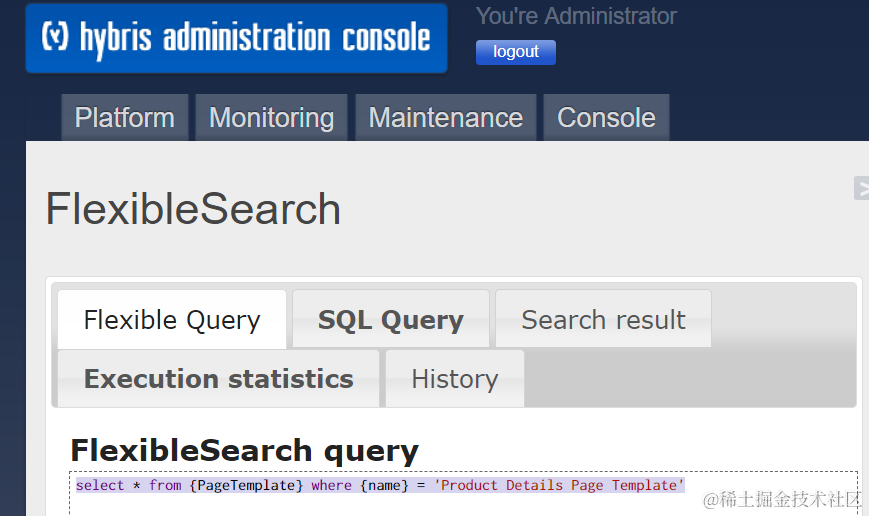Click inside the FlexibleSearch query editor
The image size is (869, 516).
pos(463,493)
